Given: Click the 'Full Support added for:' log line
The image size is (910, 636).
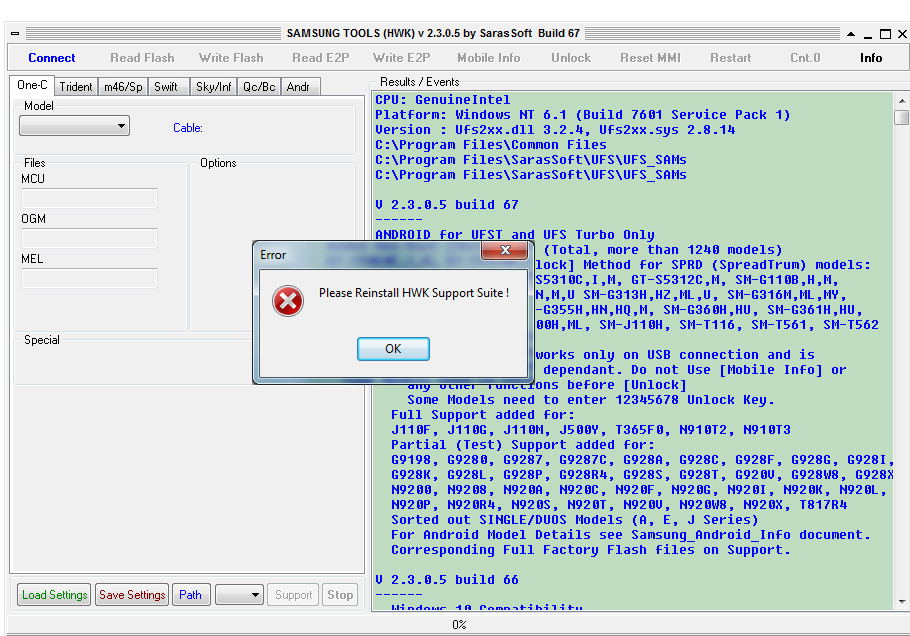Looking at the screenshot, I should (483, 415).
